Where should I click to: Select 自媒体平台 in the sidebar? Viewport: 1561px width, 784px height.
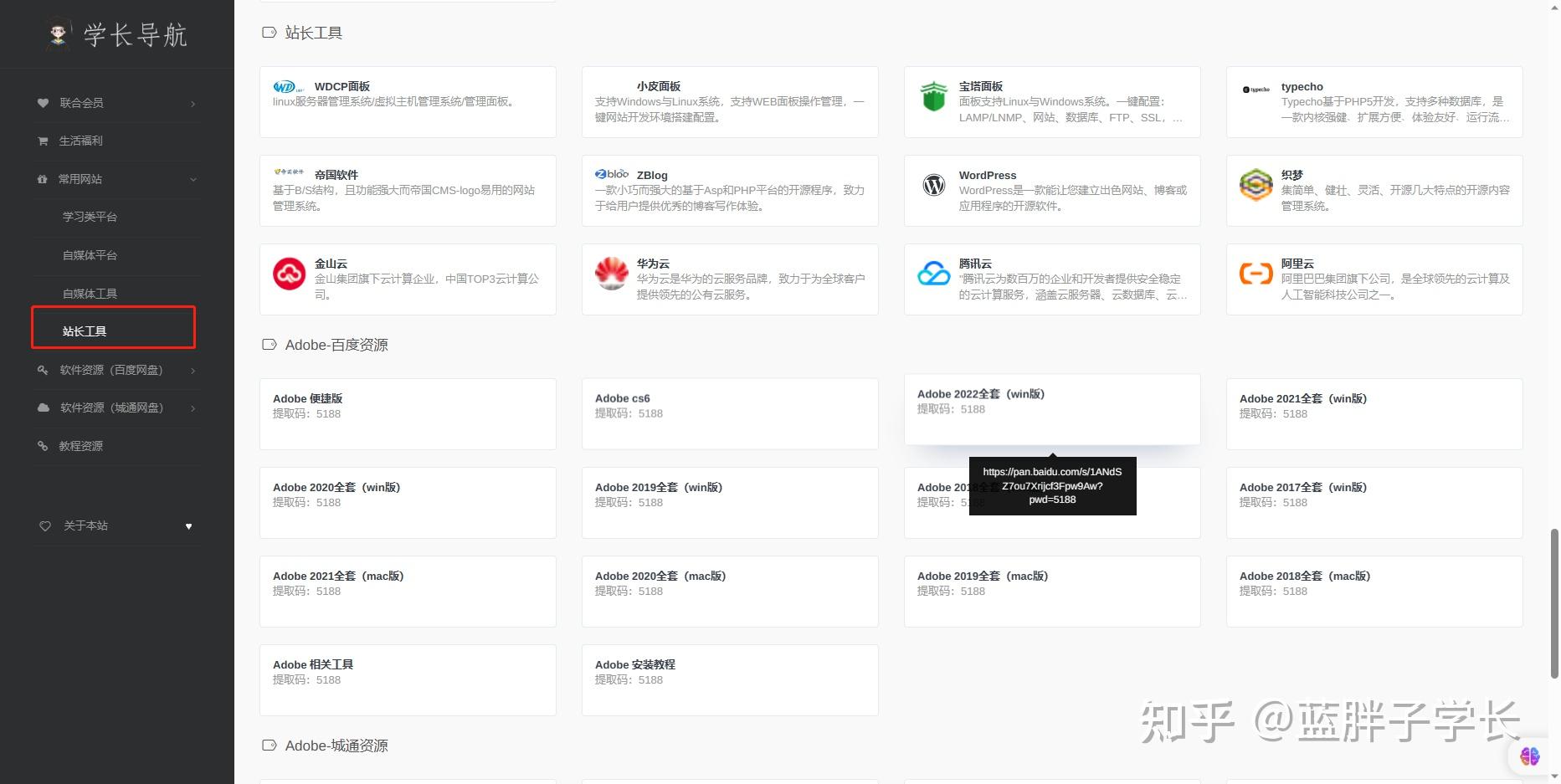[x=90, y=255]
